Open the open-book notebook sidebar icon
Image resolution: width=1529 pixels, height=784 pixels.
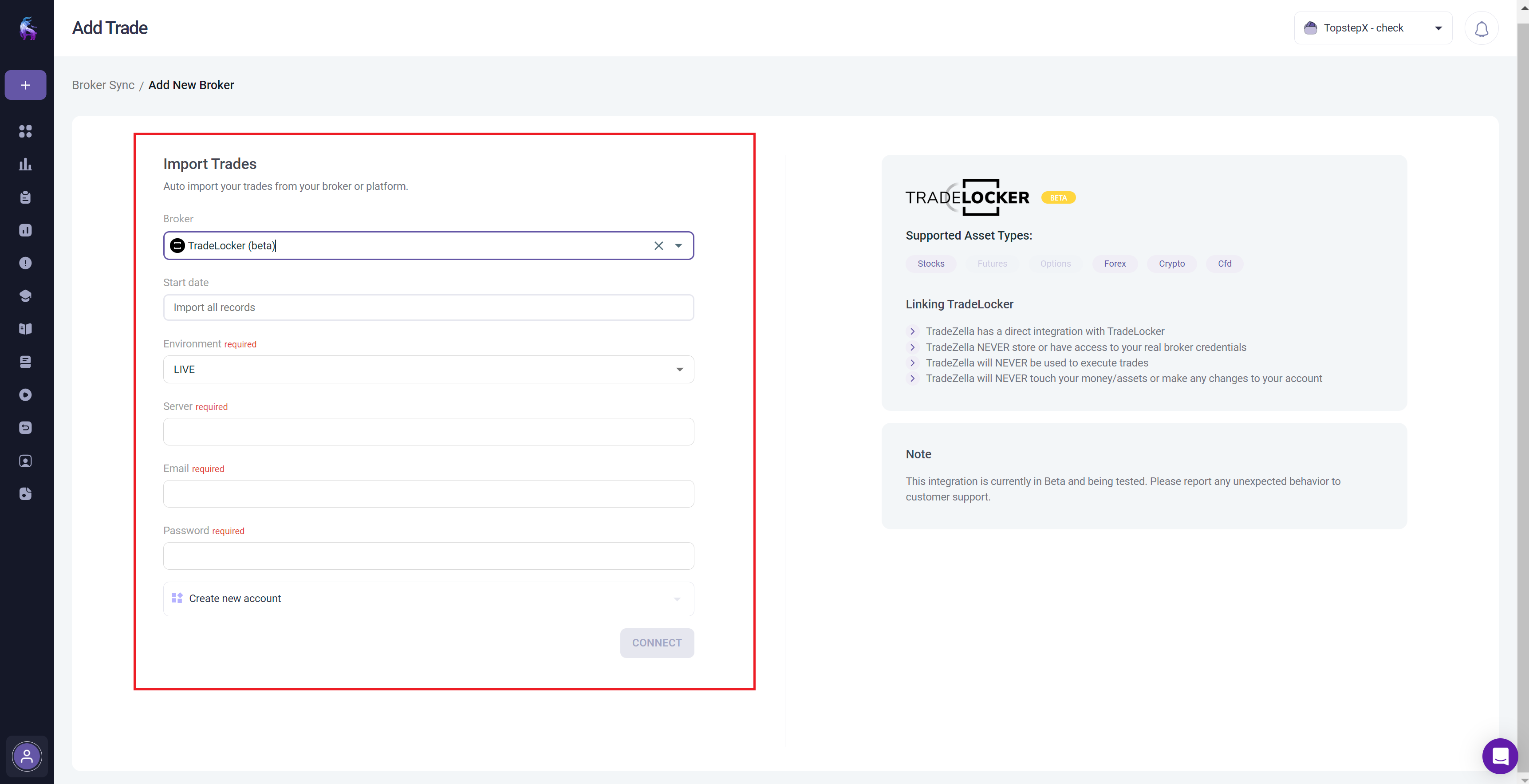coord(26,329)
